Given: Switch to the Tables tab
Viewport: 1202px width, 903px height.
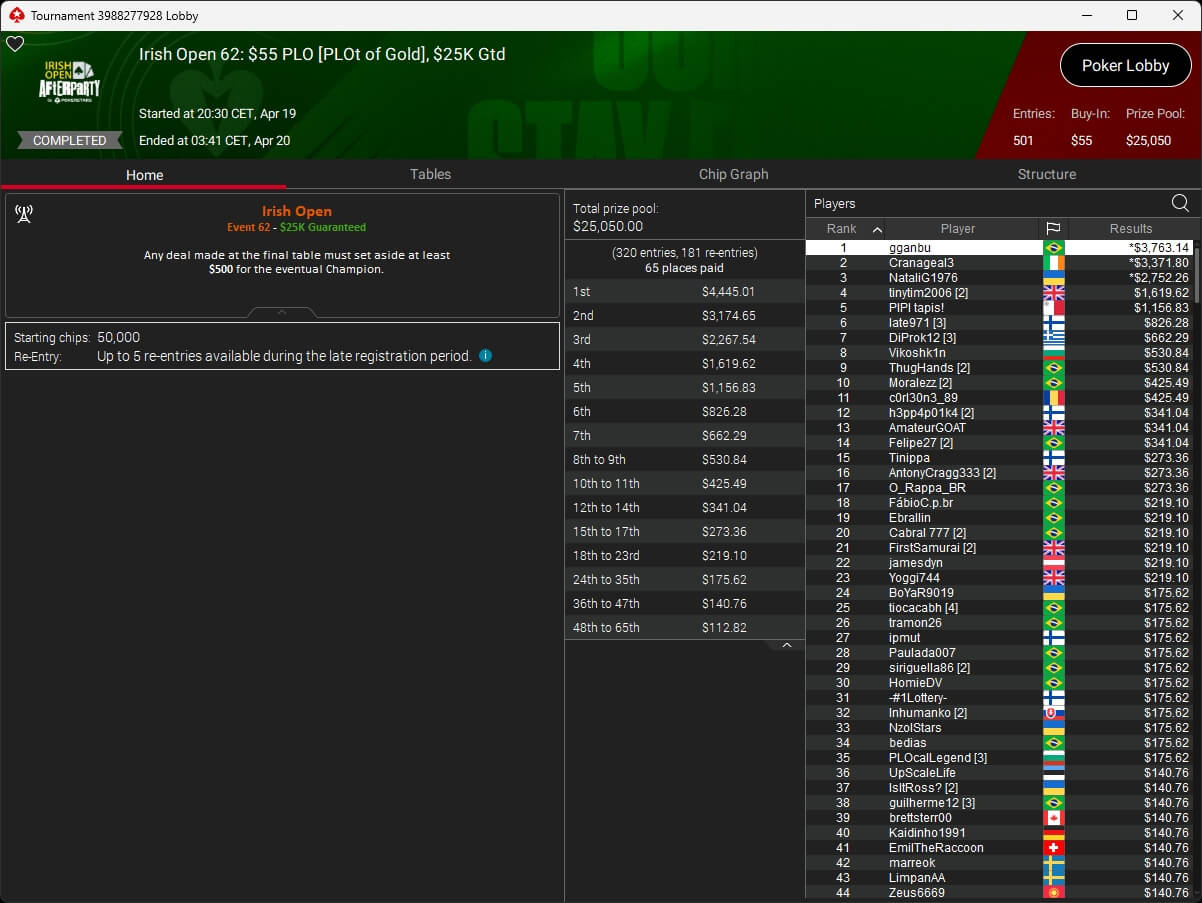Looking at the screenshot, I should pos(430,174).
